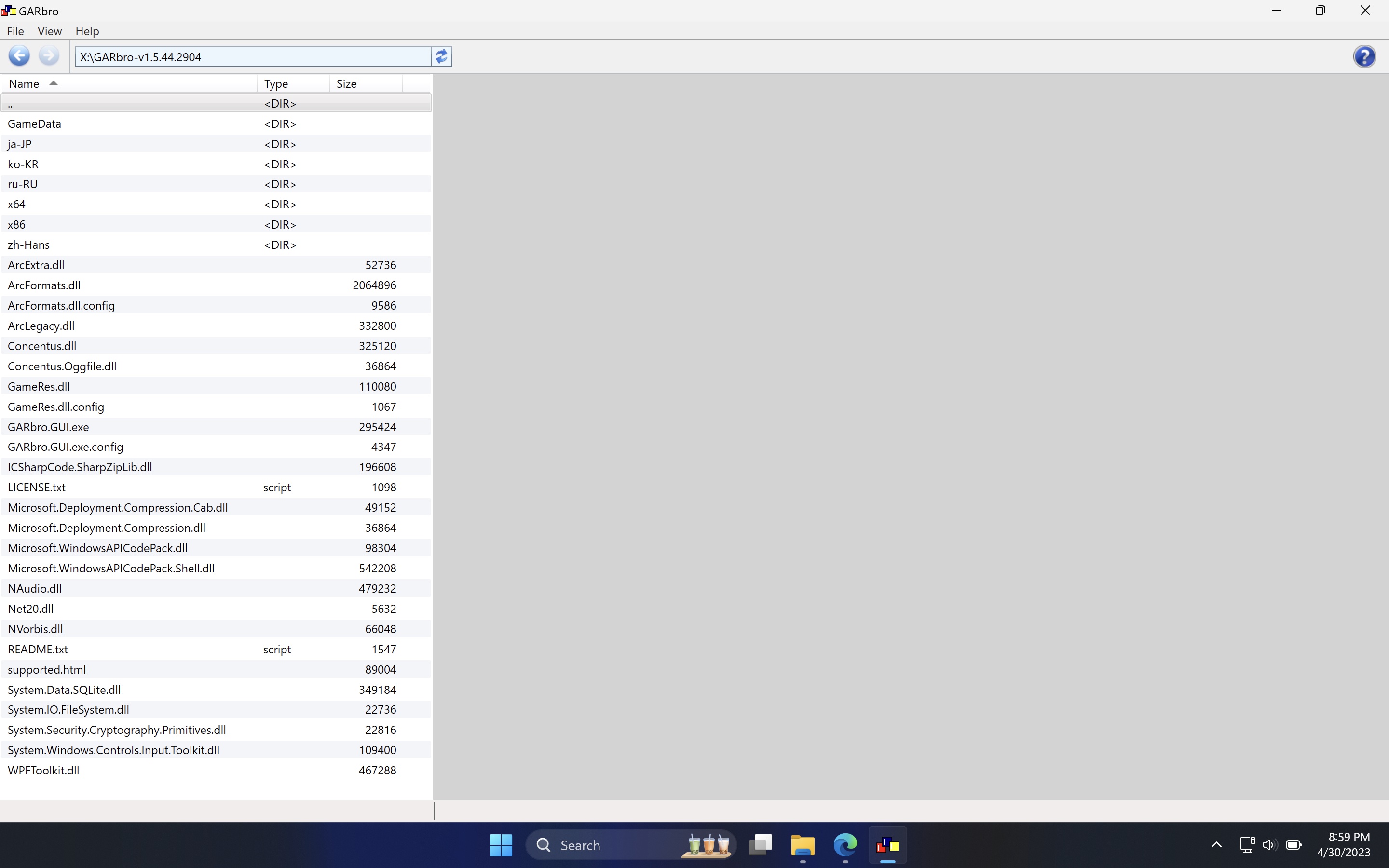Select Microsoft.Deployment.Compression.Cab.dll file
The image size is (1389, 868).
coord(216,507)
